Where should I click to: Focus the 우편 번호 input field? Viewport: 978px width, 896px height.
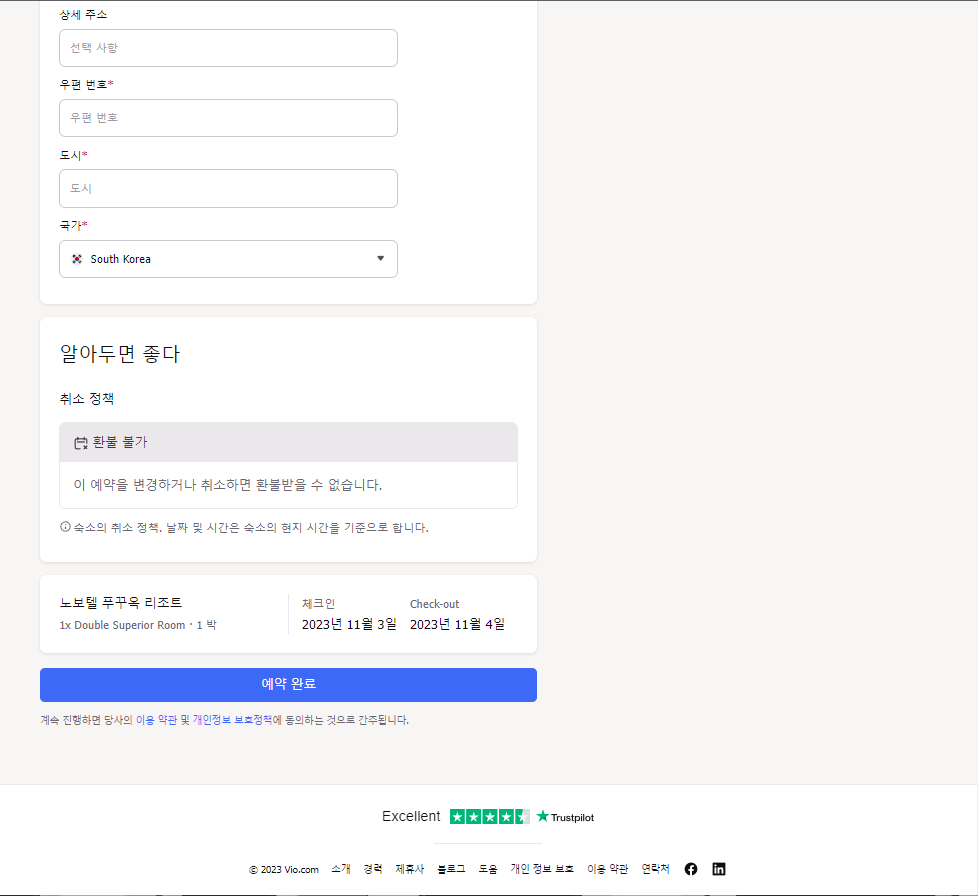click(228, 118)
